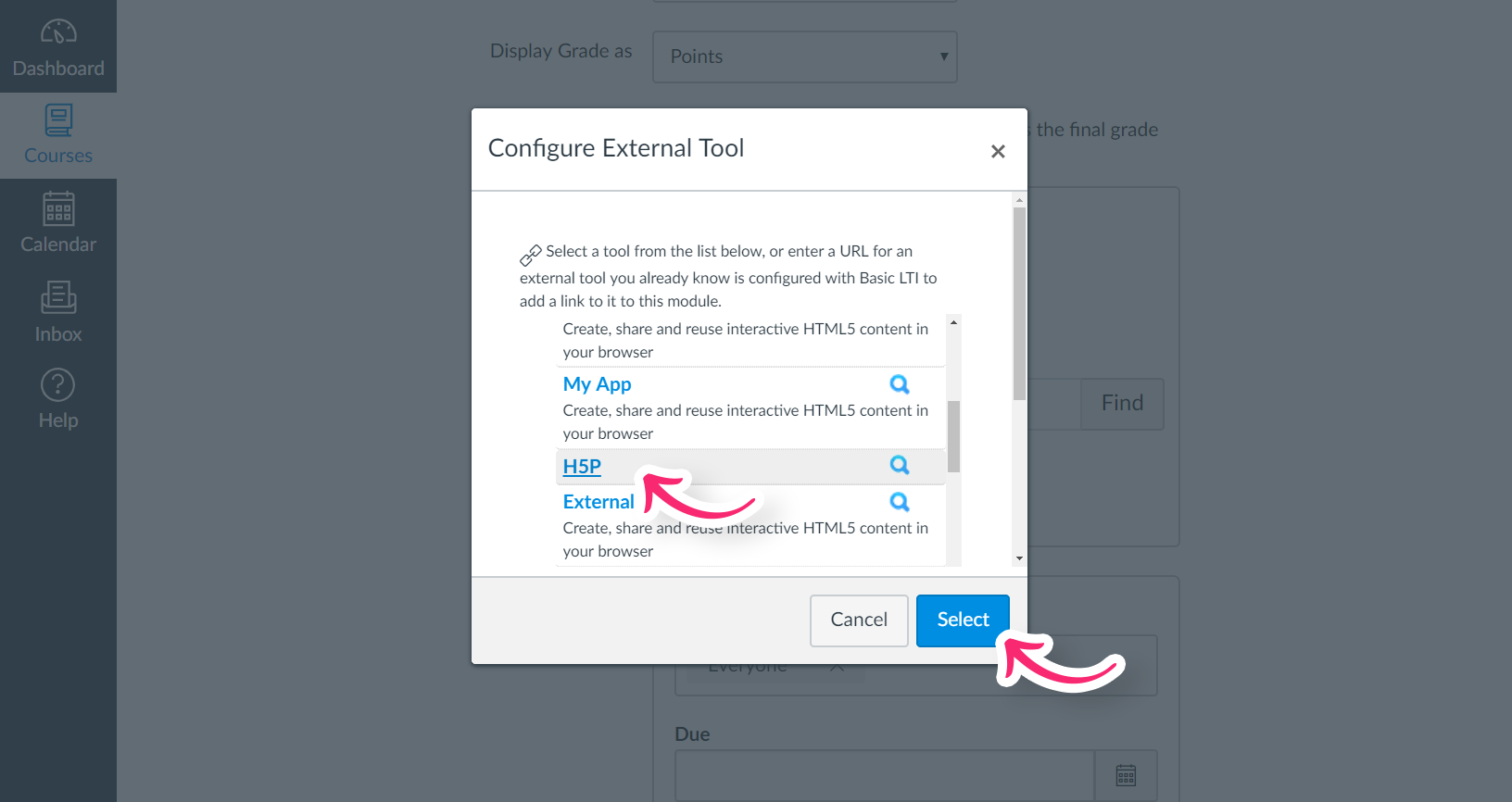
Task: Open the Courses sidebar item
Action: [x=58, y=135]
